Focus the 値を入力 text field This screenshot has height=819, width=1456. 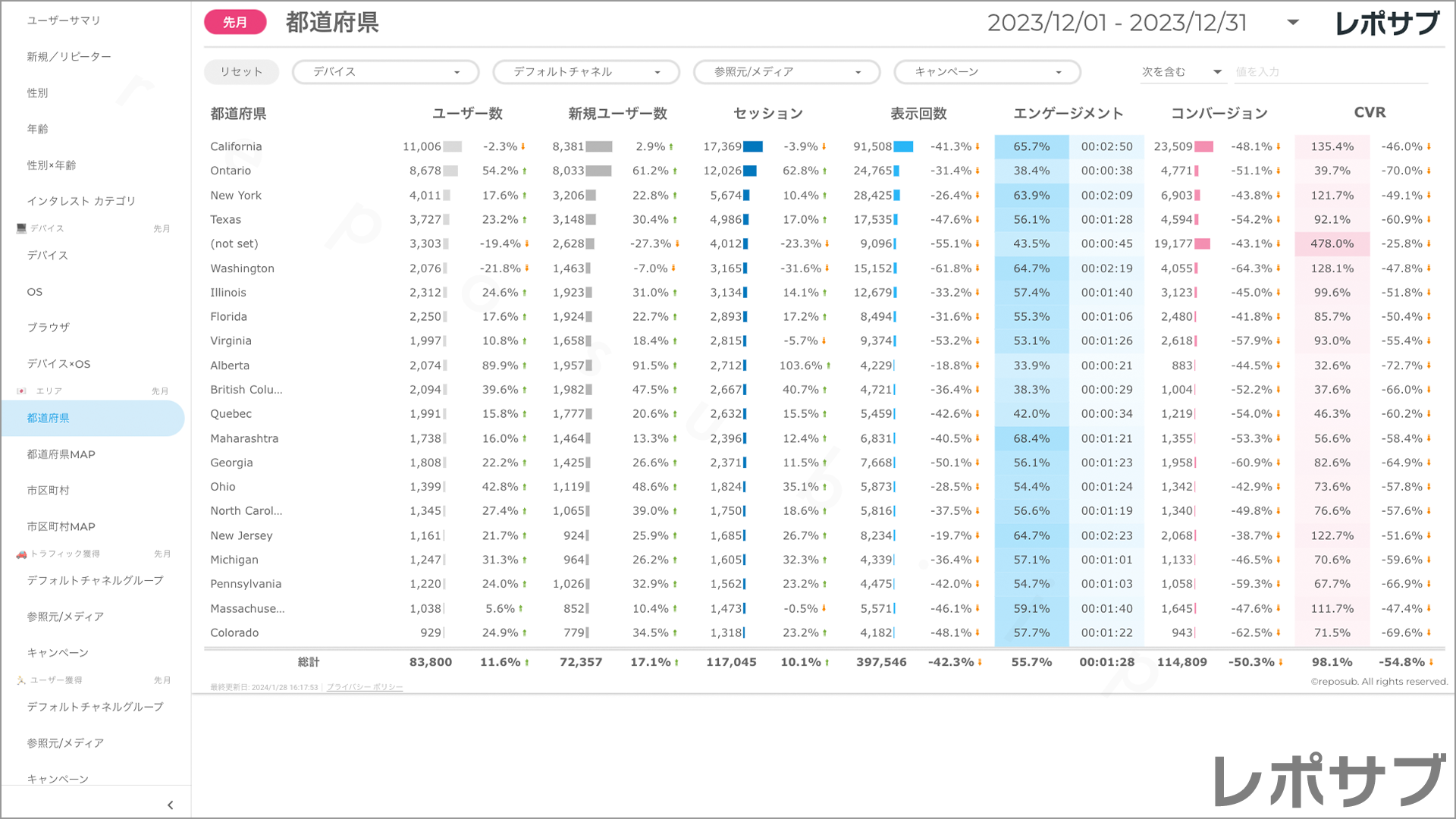[x=1330, y=72]
